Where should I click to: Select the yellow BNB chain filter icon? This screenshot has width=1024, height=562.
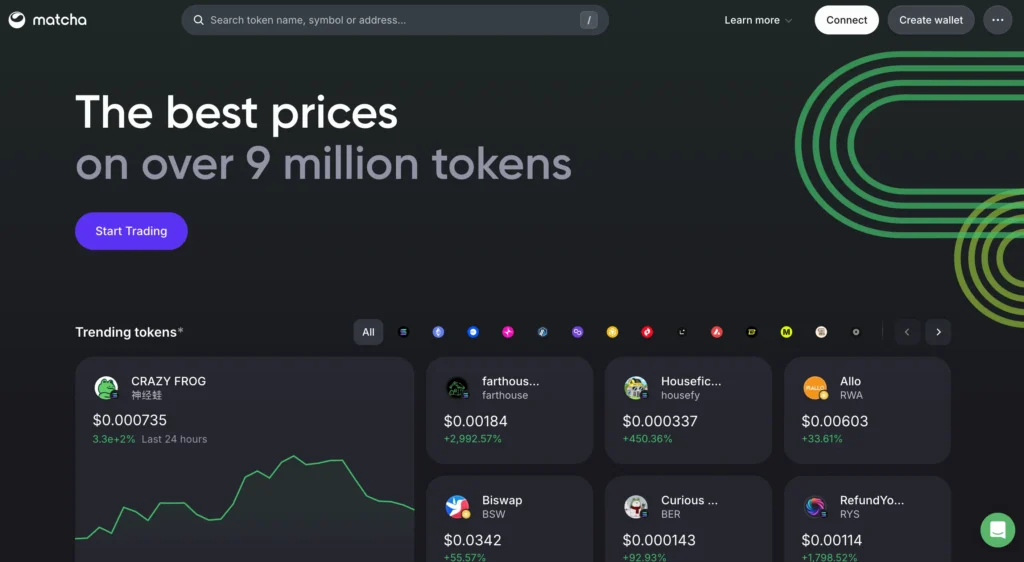(x=613, y=332)
